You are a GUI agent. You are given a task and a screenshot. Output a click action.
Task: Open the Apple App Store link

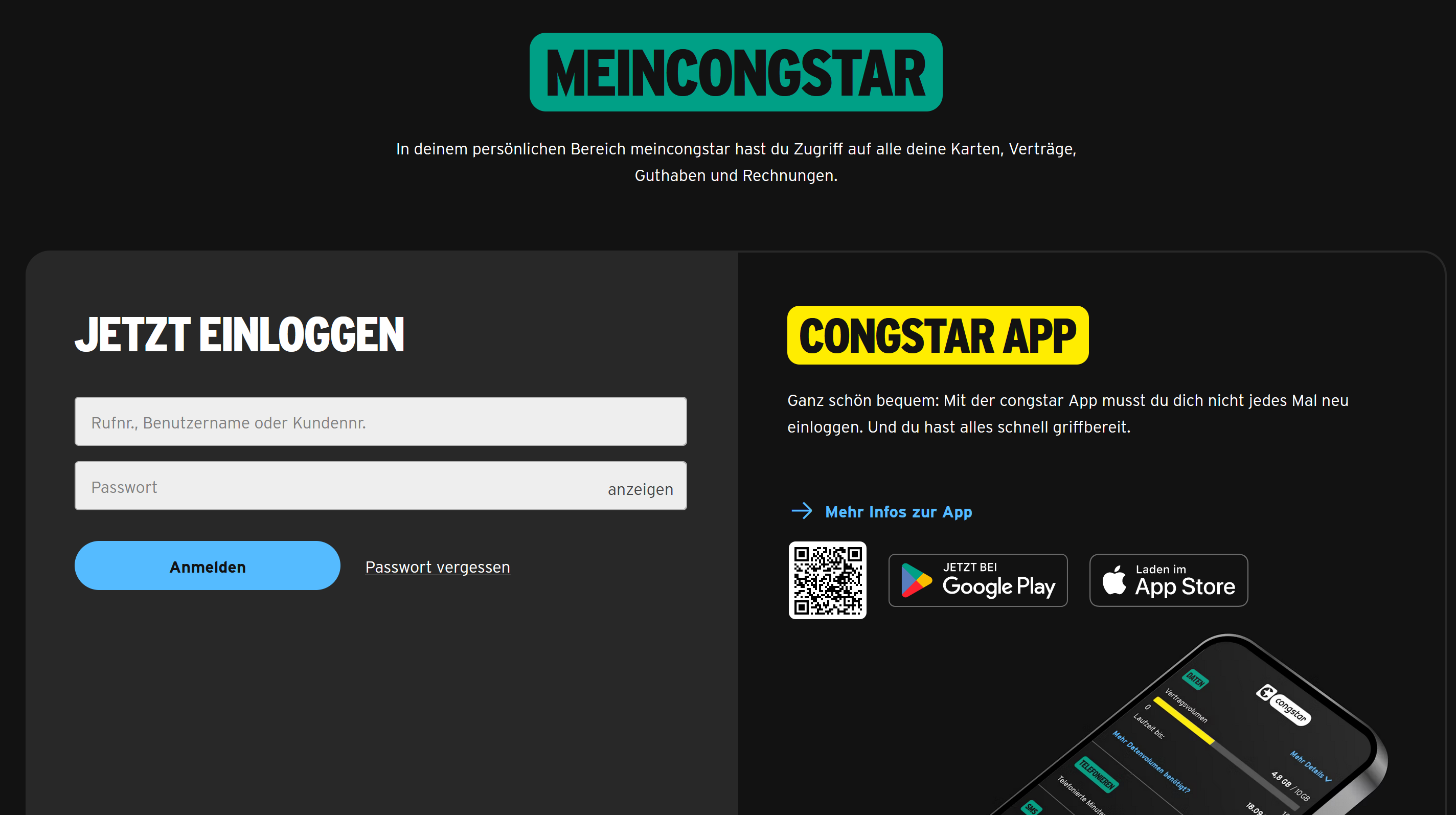click(x=1167, y=580)
